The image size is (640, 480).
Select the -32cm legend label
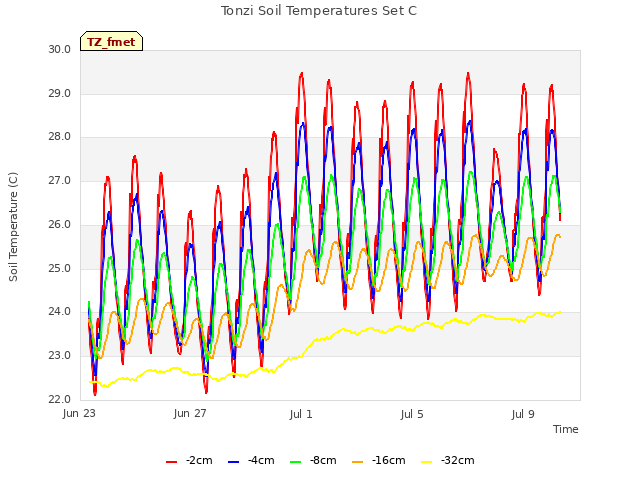point(458,460)
